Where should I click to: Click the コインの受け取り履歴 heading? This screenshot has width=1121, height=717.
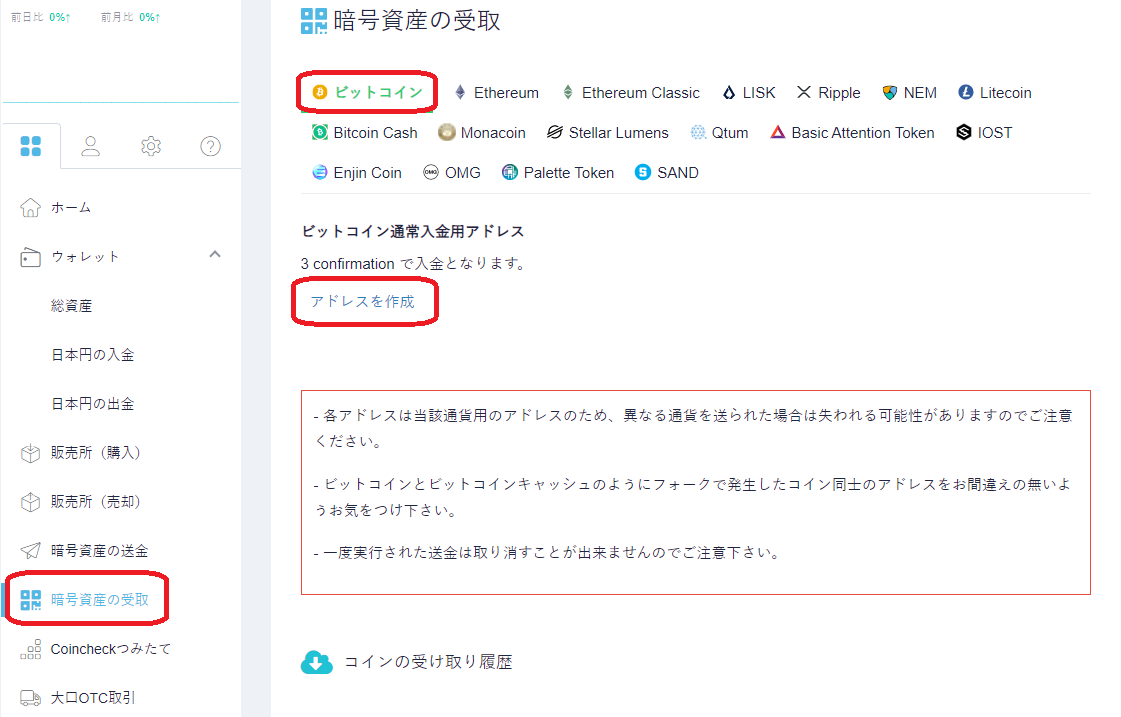pyautogui.click(x=428, y=662)
